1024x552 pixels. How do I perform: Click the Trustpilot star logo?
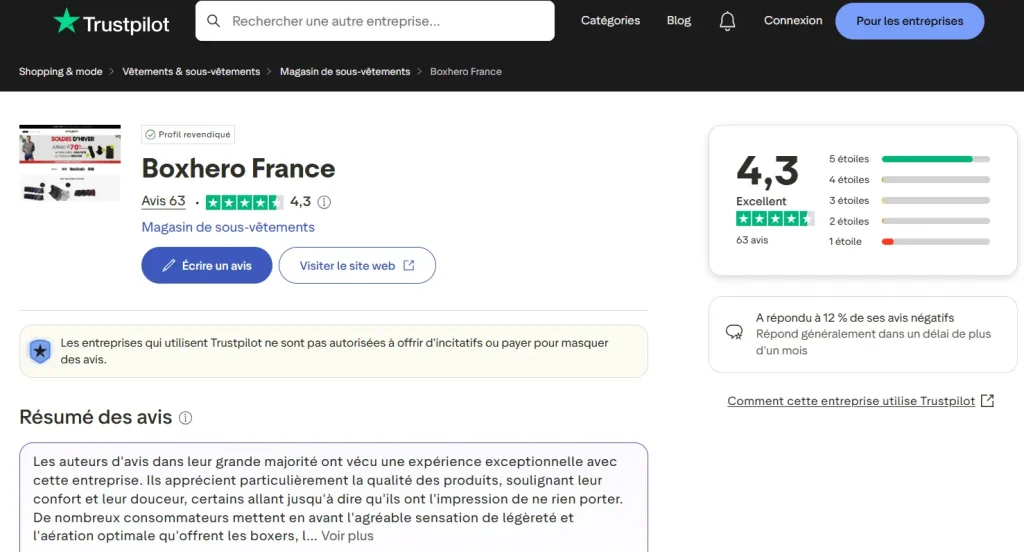coord(65,21)
